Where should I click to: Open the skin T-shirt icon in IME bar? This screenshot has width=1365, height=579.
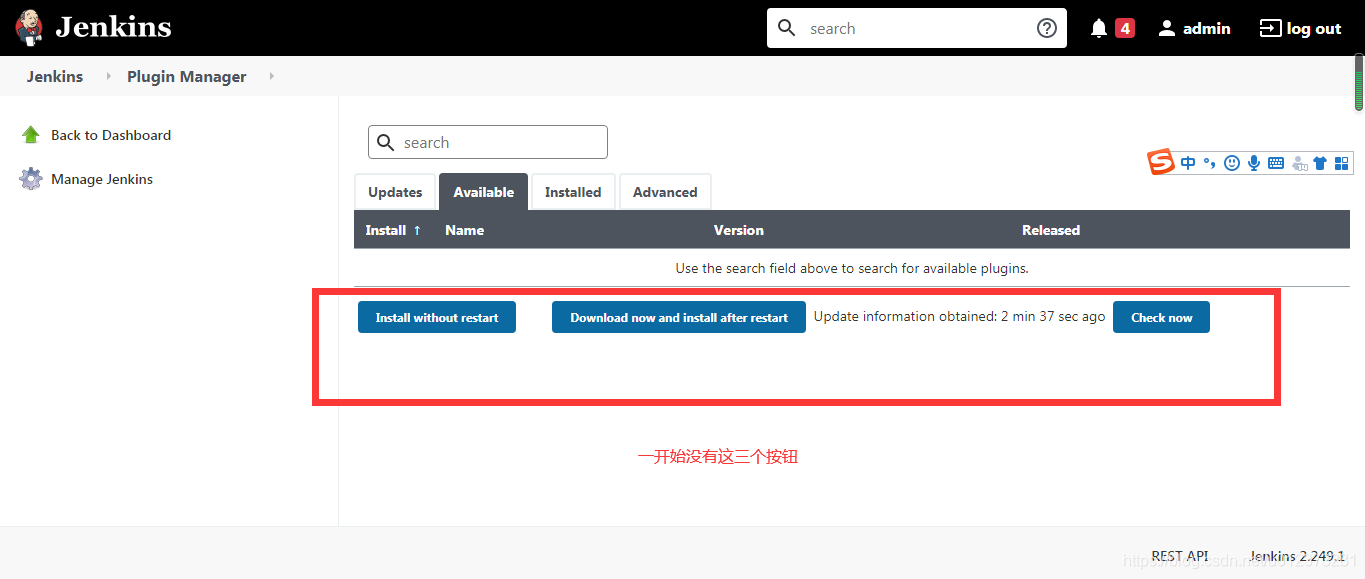(1320, 163)
